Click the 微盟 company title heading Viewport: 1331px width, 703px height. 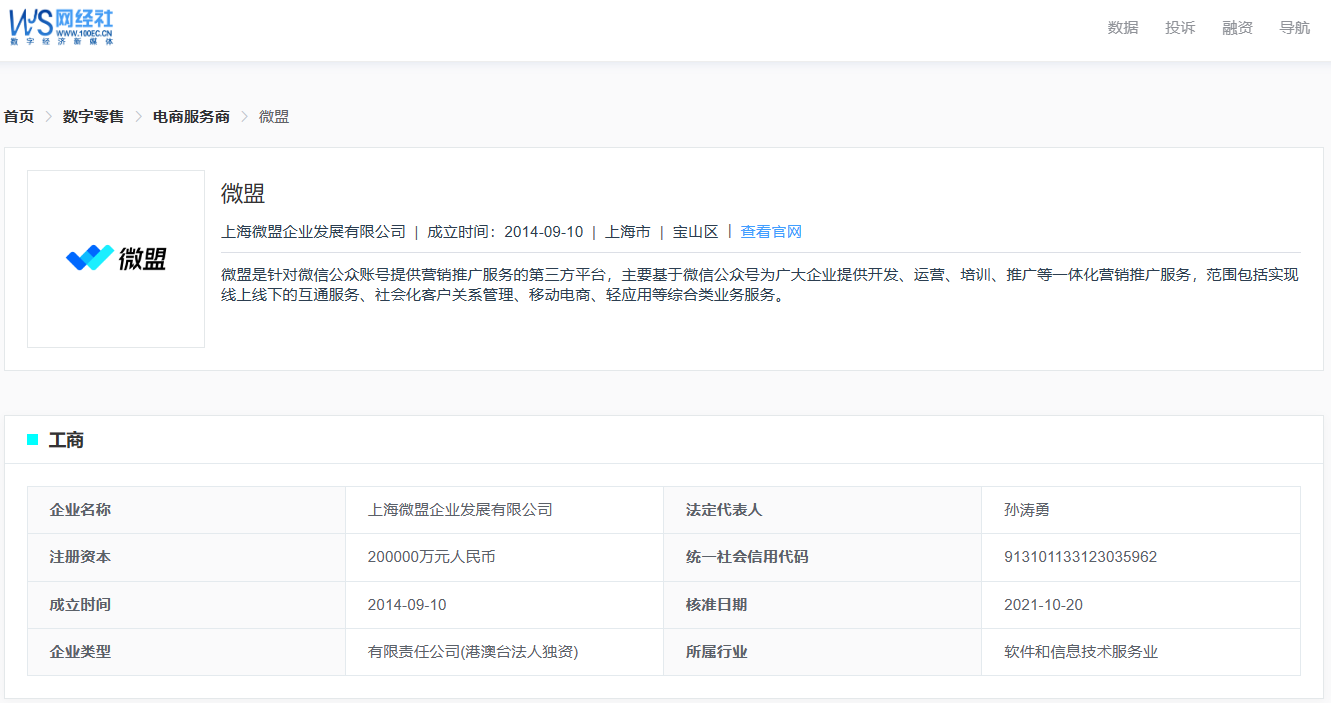(243, 194)
